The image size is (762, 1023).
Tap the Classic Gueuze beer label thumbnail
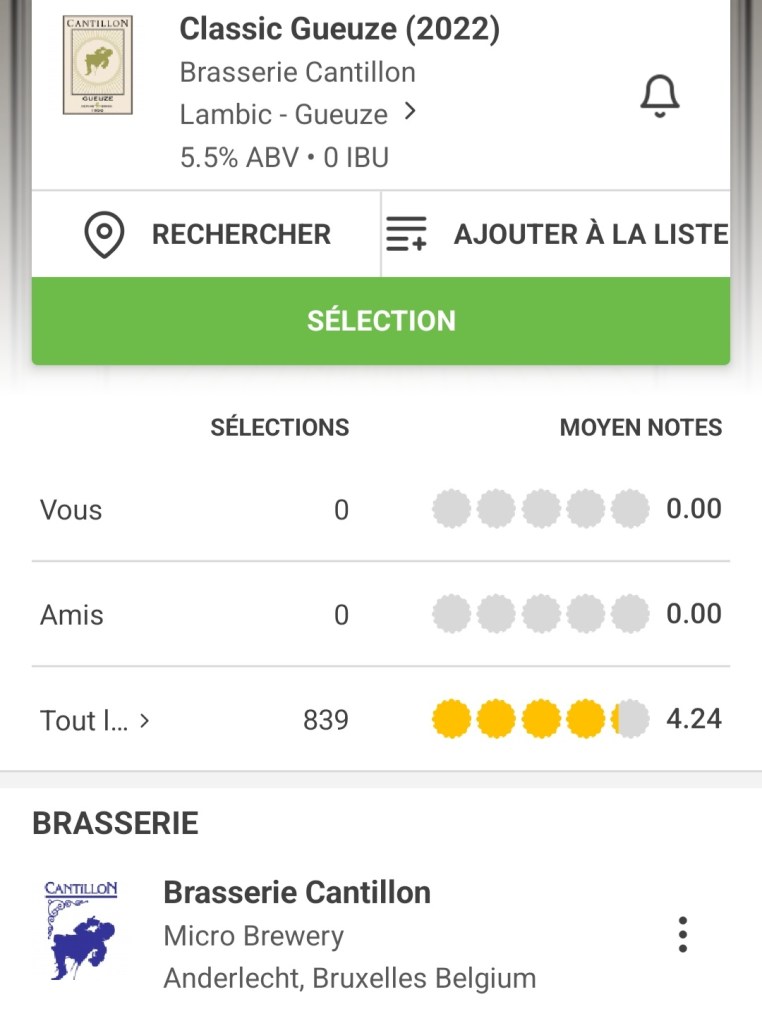pos(97,65)
